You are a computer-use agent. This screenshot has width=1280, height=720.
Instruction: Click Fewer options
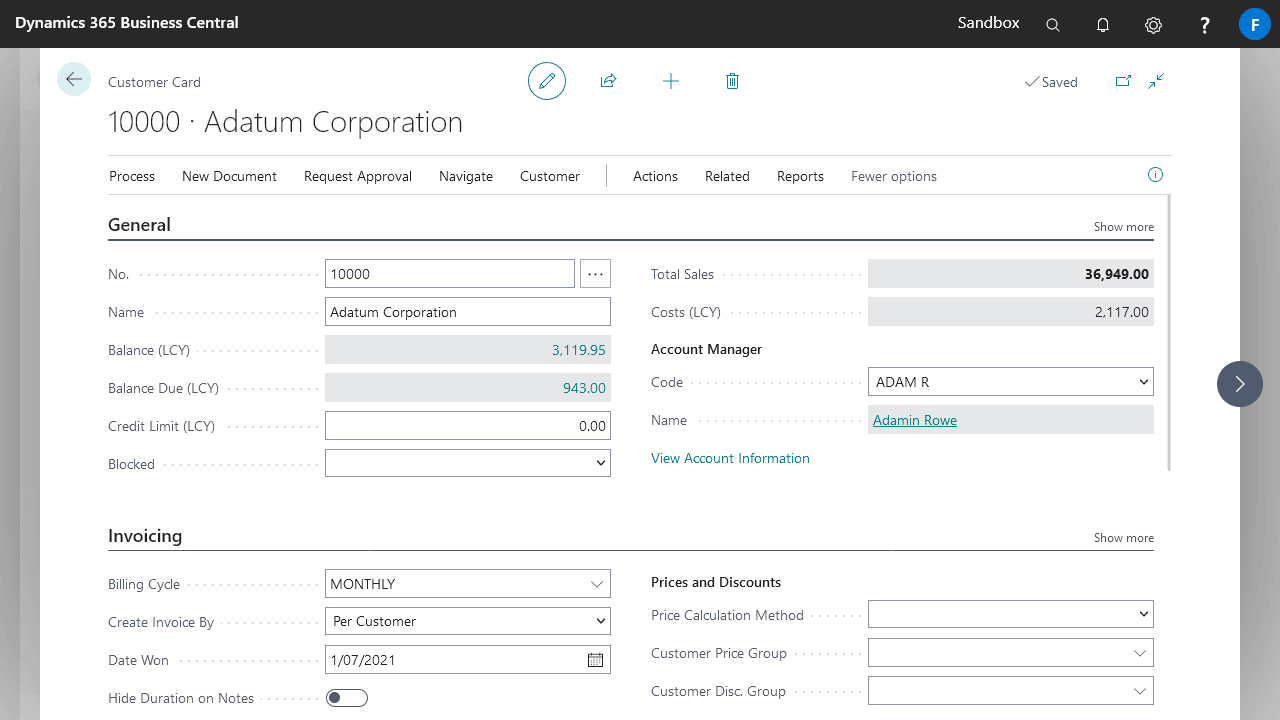pyautogui.click(x=894, y=176)
